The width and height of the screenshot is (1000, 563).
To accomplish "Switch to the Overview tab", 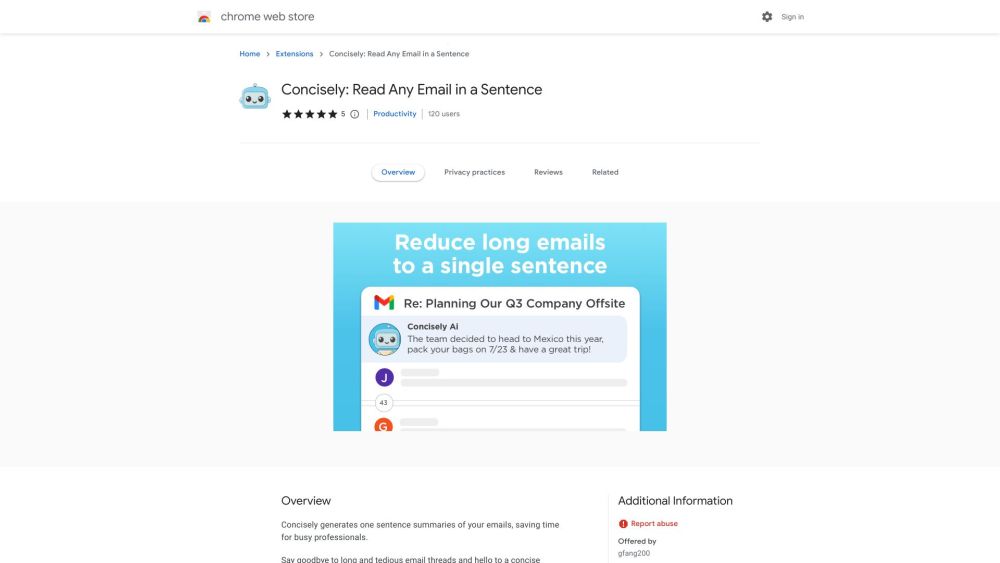I will (398, 172).
